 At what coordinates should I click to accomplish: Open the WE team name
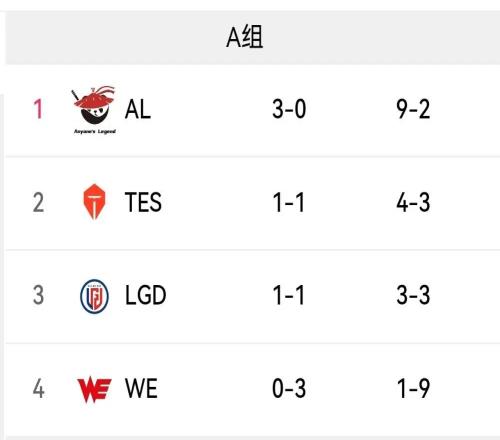141,388
